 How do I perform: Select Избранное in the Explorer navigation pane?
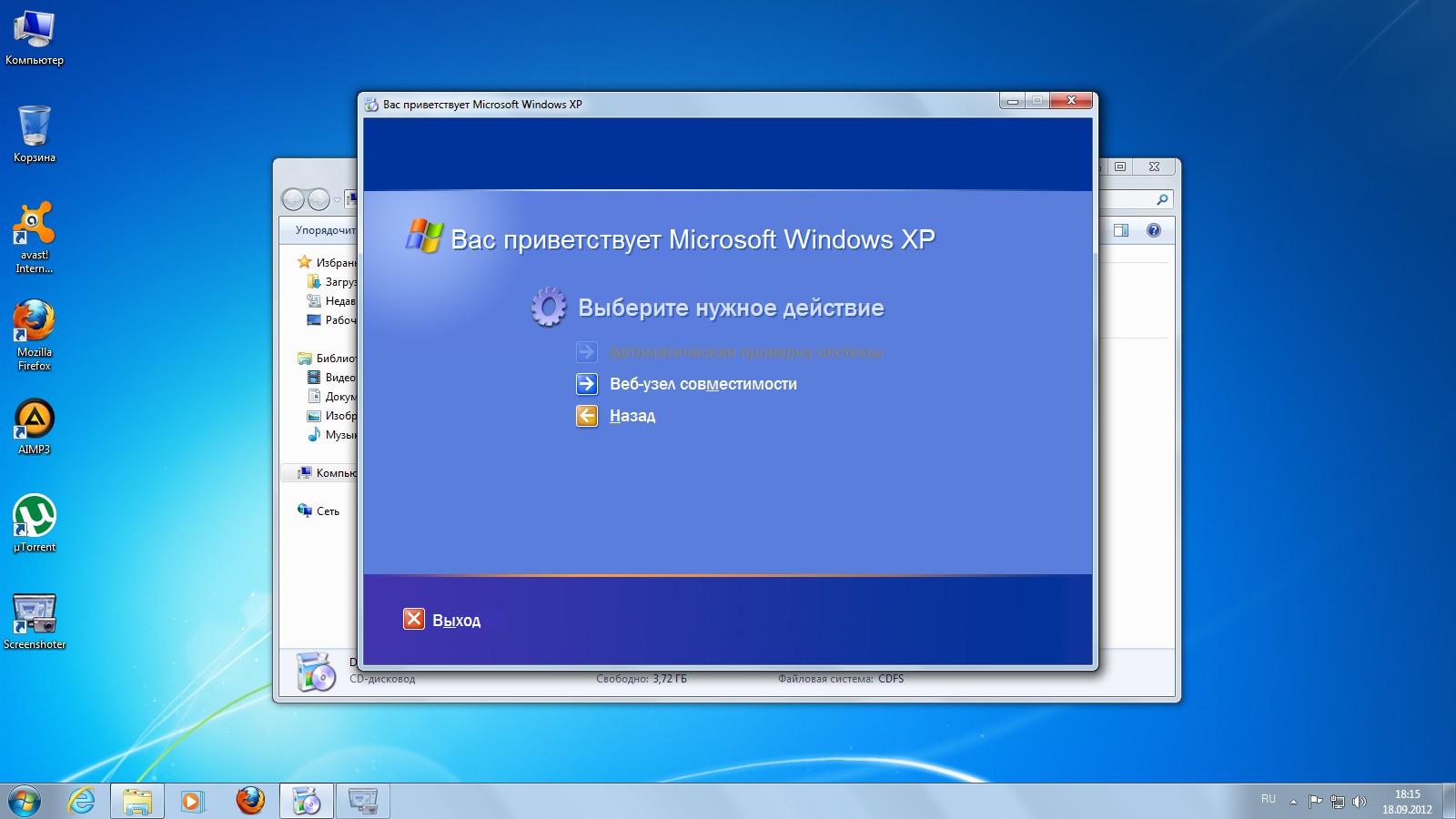tap(327, 262)
